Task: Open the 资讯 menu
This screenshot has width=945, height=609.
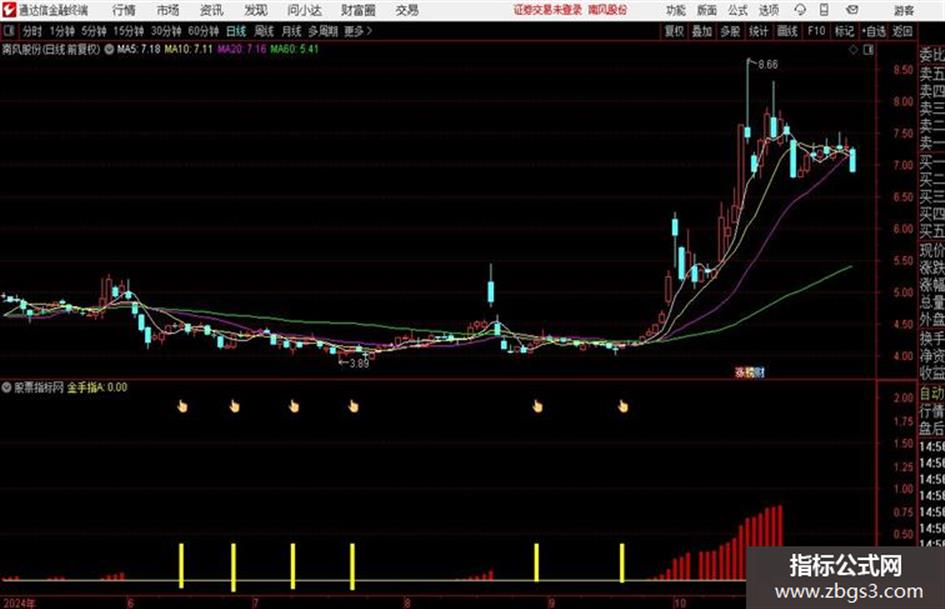Action: [212, 10]
